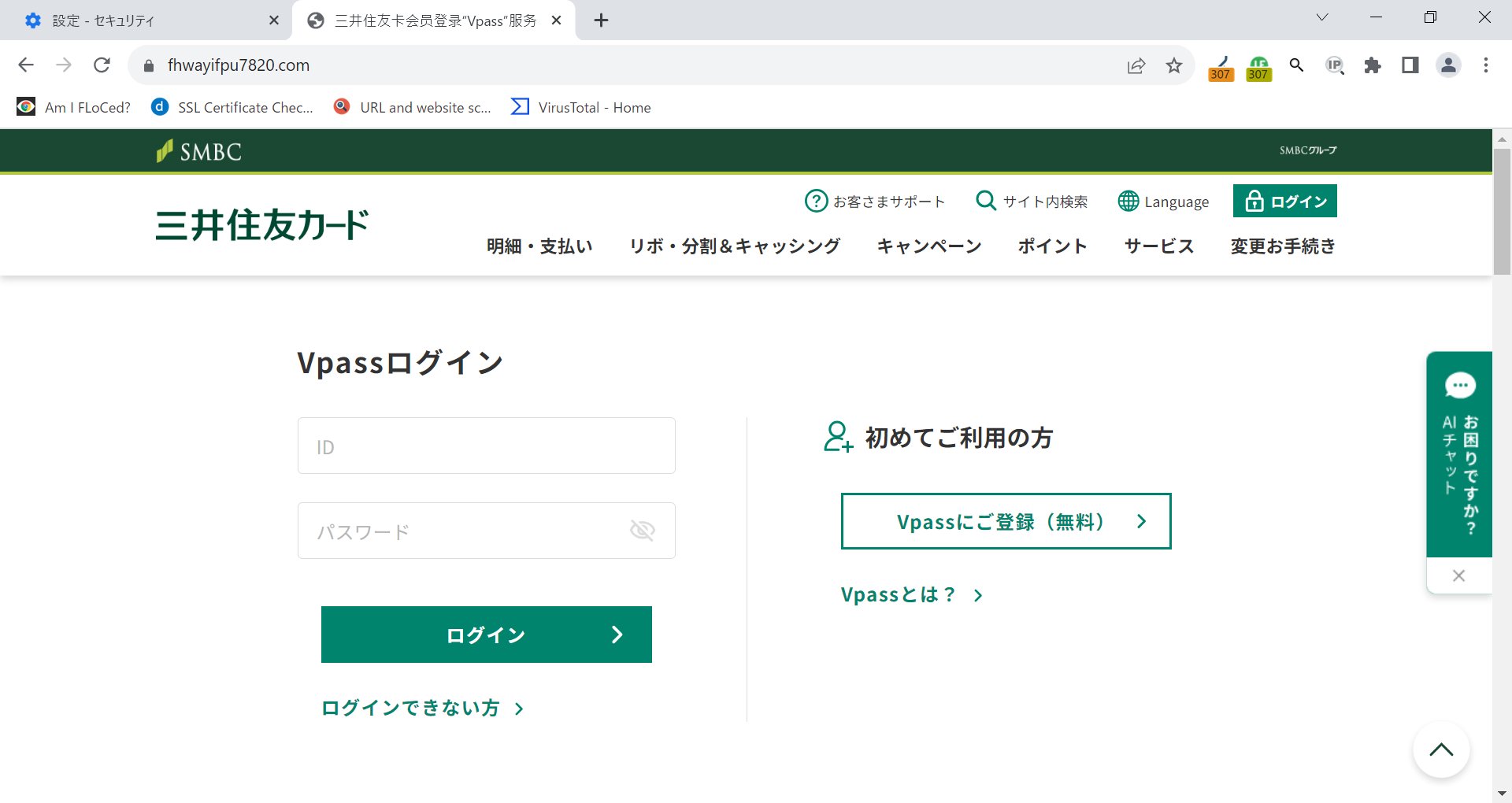The image size is (1512, 803).
Task: Open VirusTotal - Home bookmark
Action: pos(581,107)
